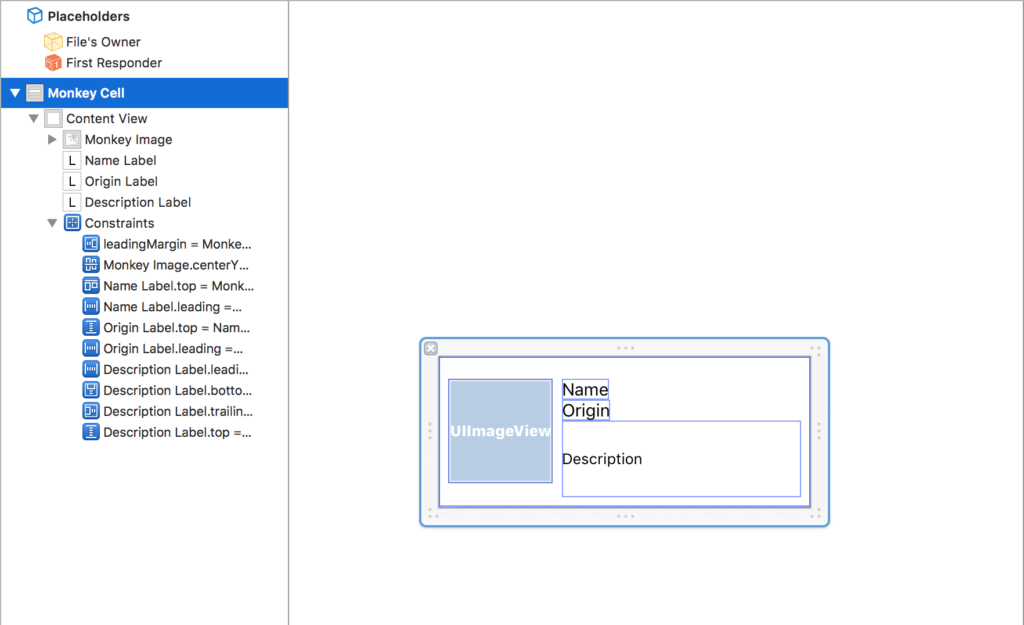The image size is (1024, 625).
Task: Click the Placeholders cube icon
Action: [x=35, y=16]
